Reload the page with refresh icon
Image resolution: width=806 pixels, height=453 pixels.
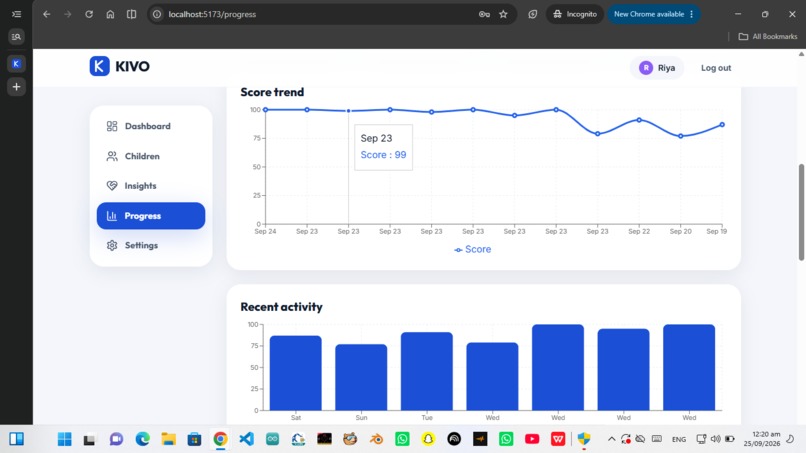tap(89, 14)
